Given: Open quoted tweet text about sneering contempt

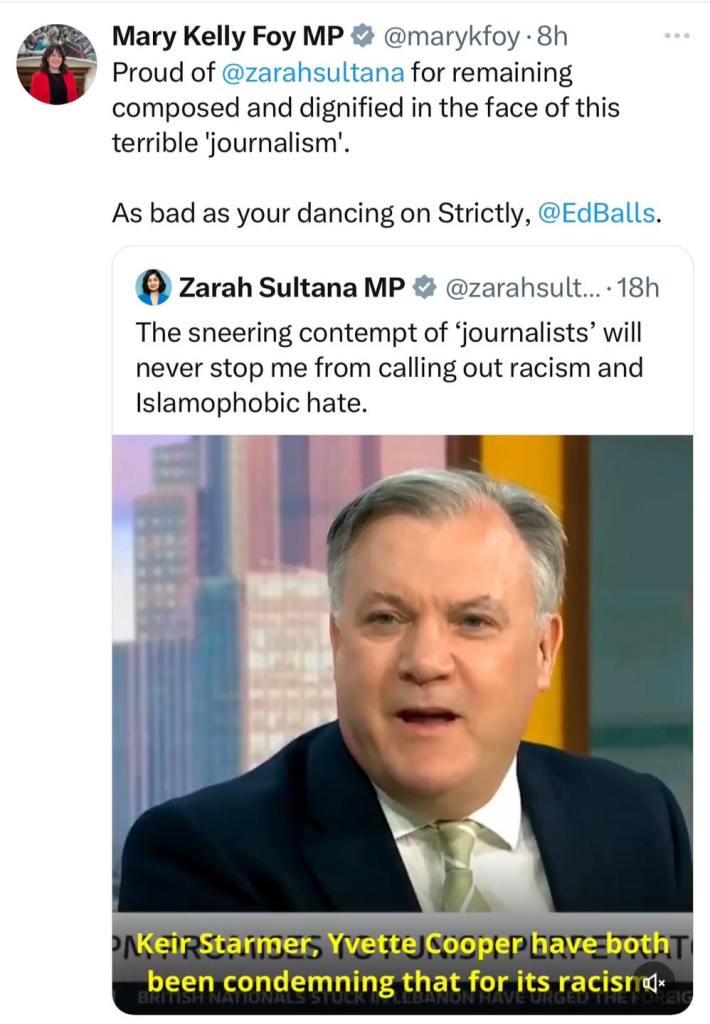Looking at the screenshot, I should (388, 367).
